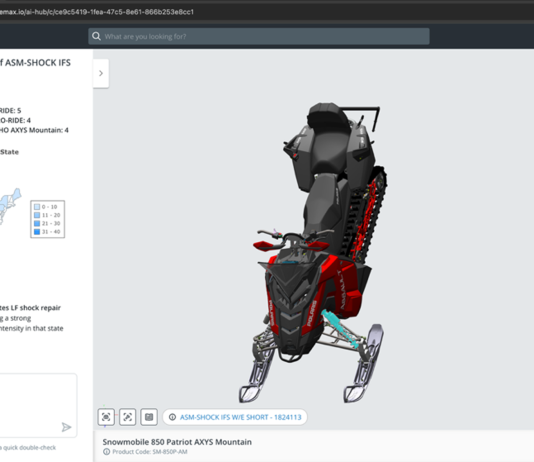Screen dimensions: 534x462
Task: Click the '11 - 20' legend color swatch
Action: (x=37, y=215)
